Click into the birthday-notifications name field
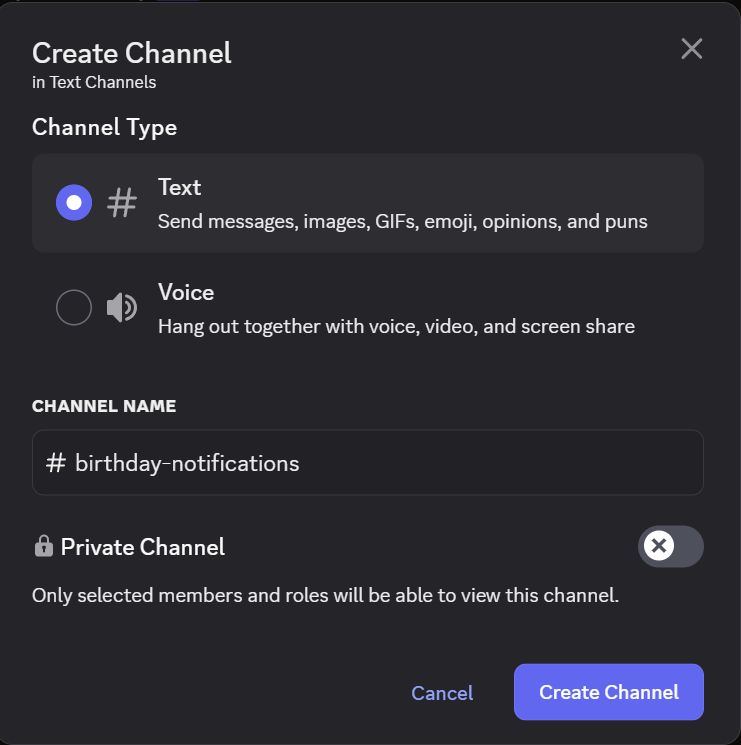Screen dimensions: 741x745 click(368, 463)
